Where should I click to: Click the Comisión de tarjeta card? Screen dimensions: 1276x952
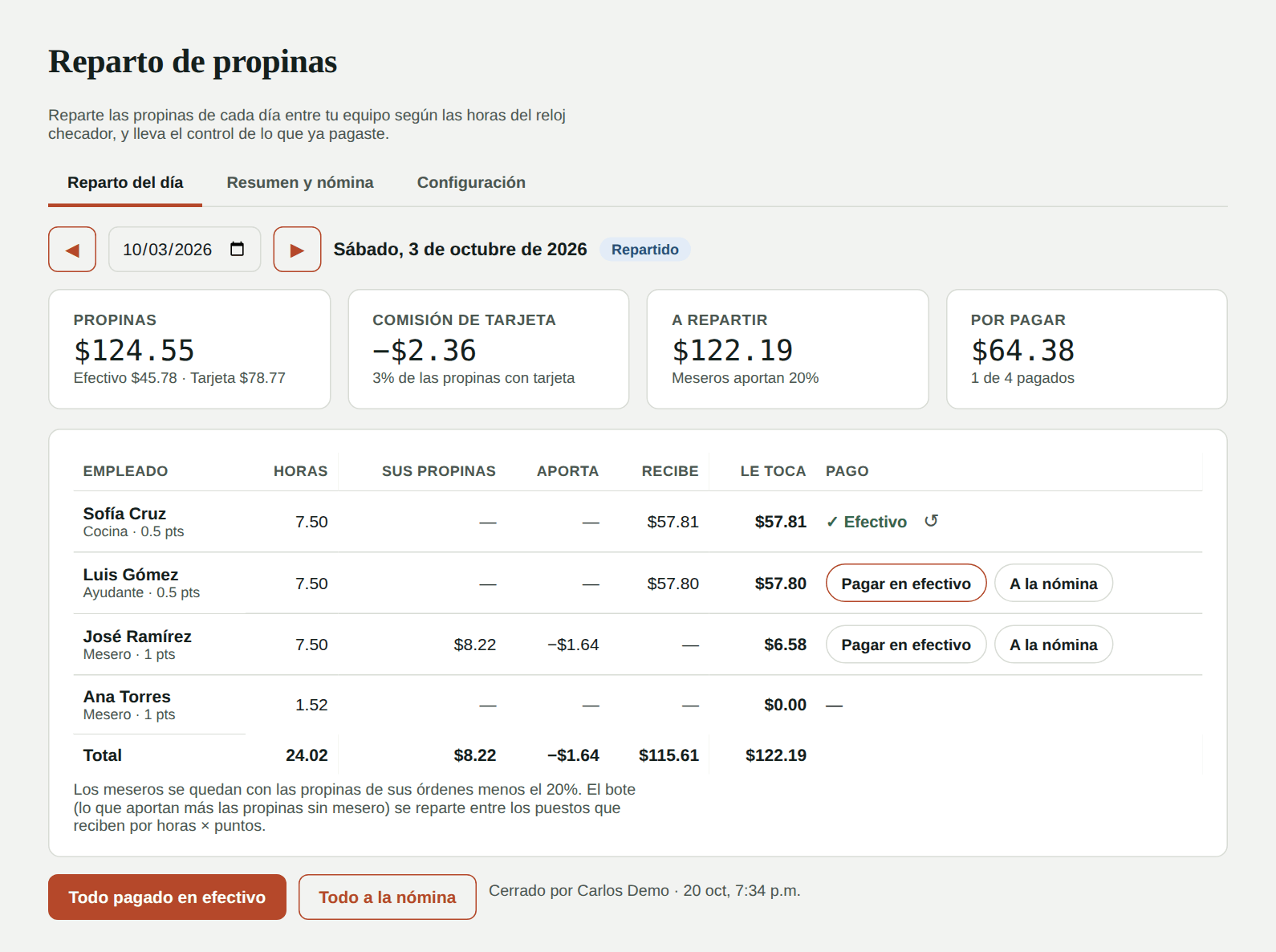point(489,349)
